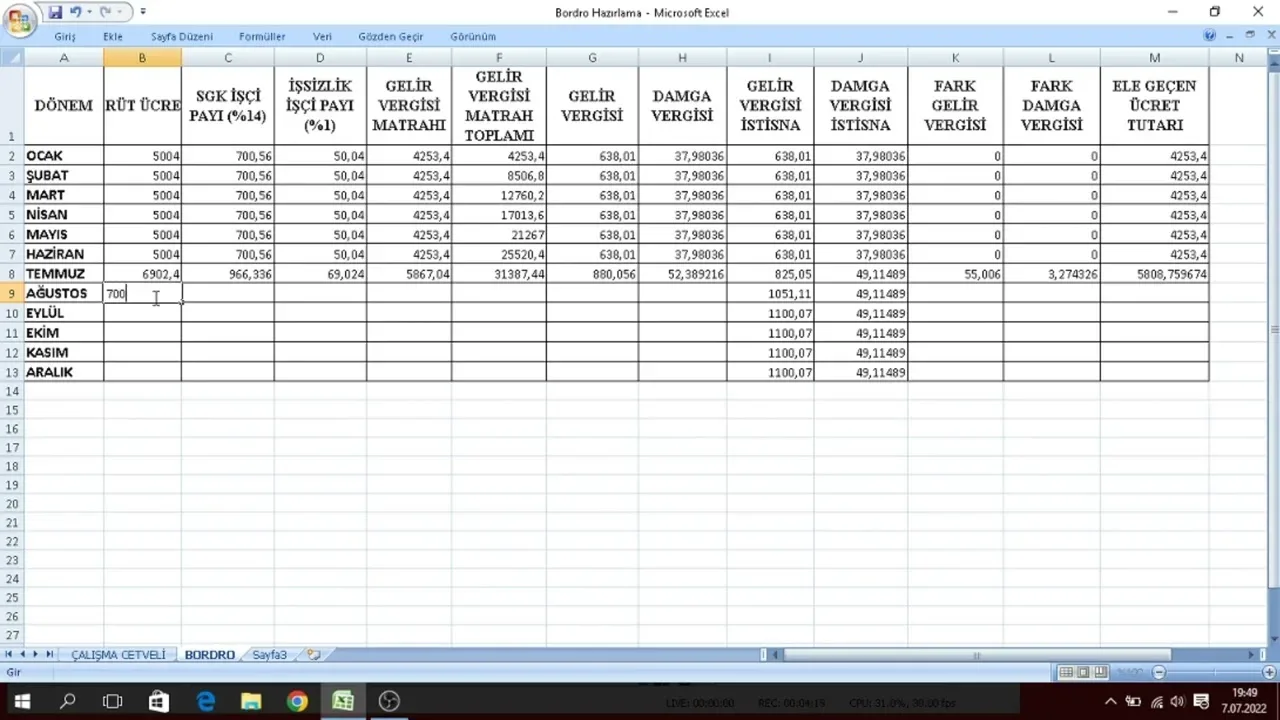Select cell with value 55,006
Viewport: 1280px width, 720px height.
956,274
